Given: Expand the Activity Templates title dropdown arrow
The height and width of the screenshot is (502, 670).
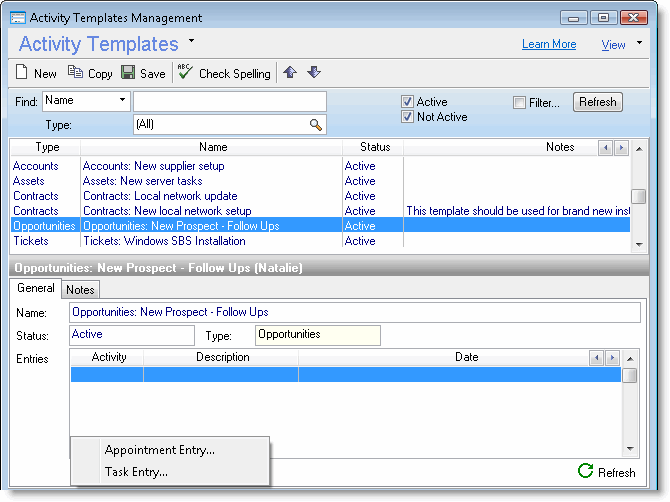Looking at the screenshot, I should [191, 41].
